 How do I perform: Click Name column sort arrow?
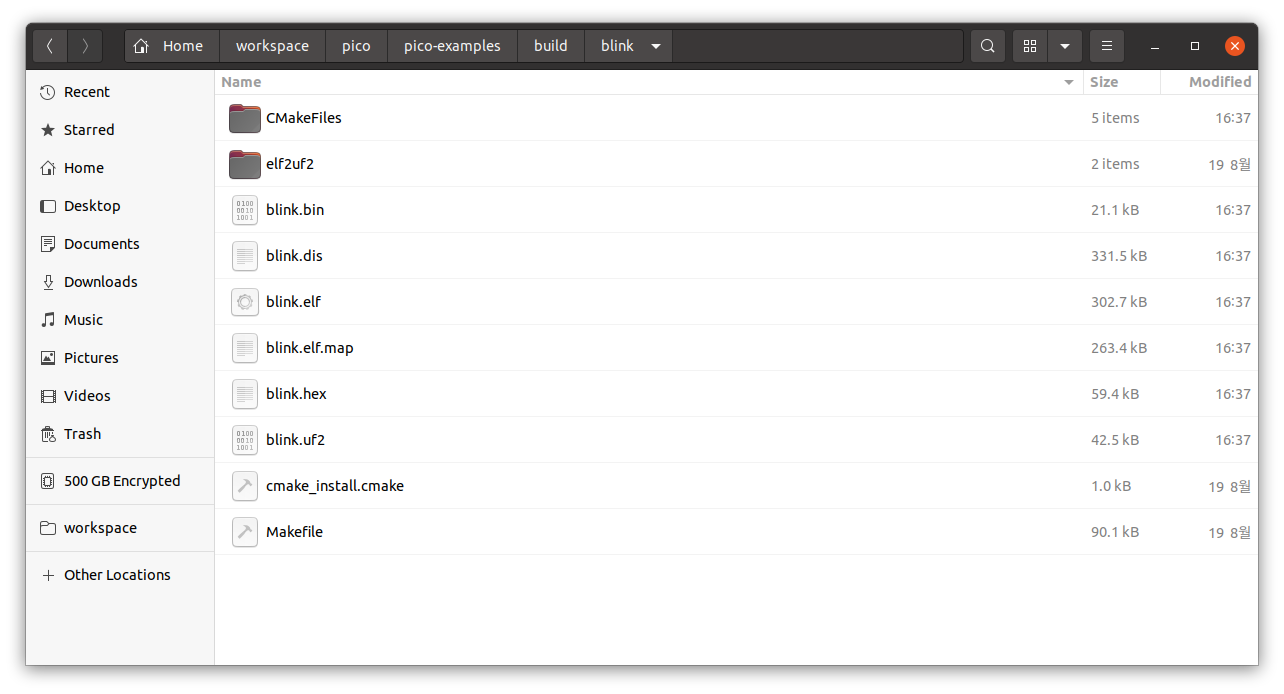pos(1069,83)
